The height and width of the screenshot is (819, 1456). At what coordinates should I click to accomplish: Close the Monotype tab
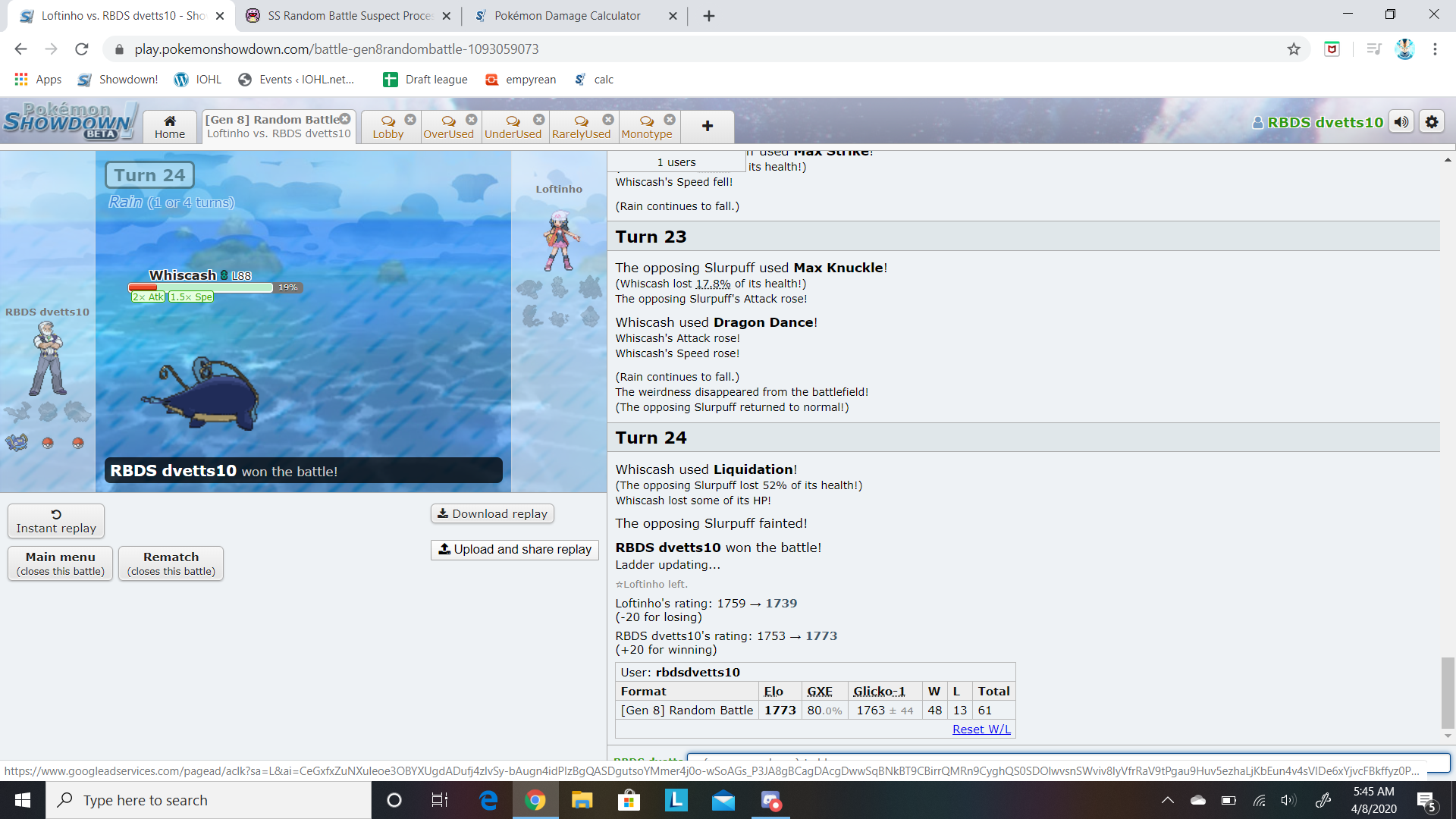click(670, 119)
